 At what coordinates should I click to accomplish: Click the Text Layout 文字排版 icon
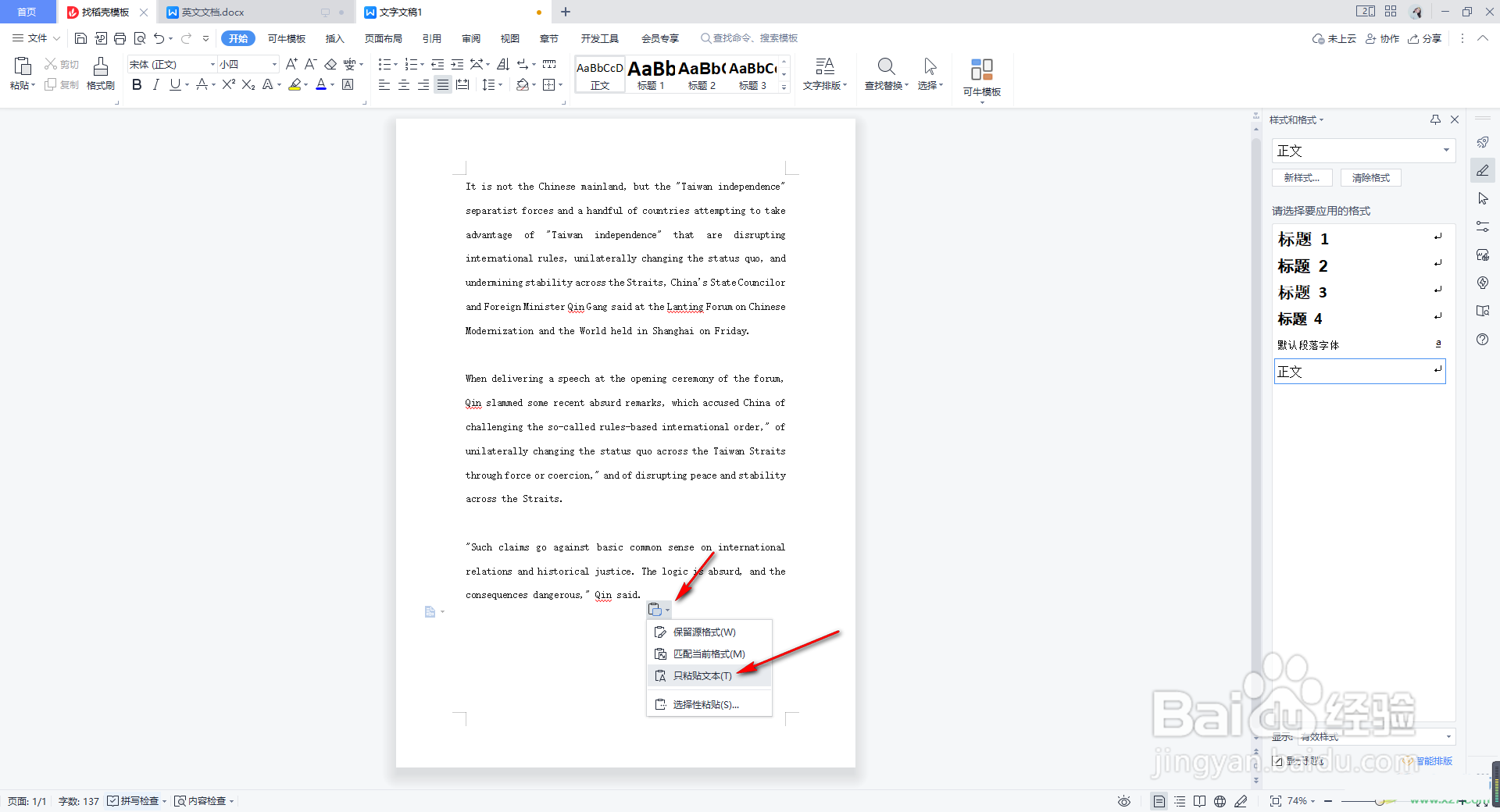pos(825,67)
